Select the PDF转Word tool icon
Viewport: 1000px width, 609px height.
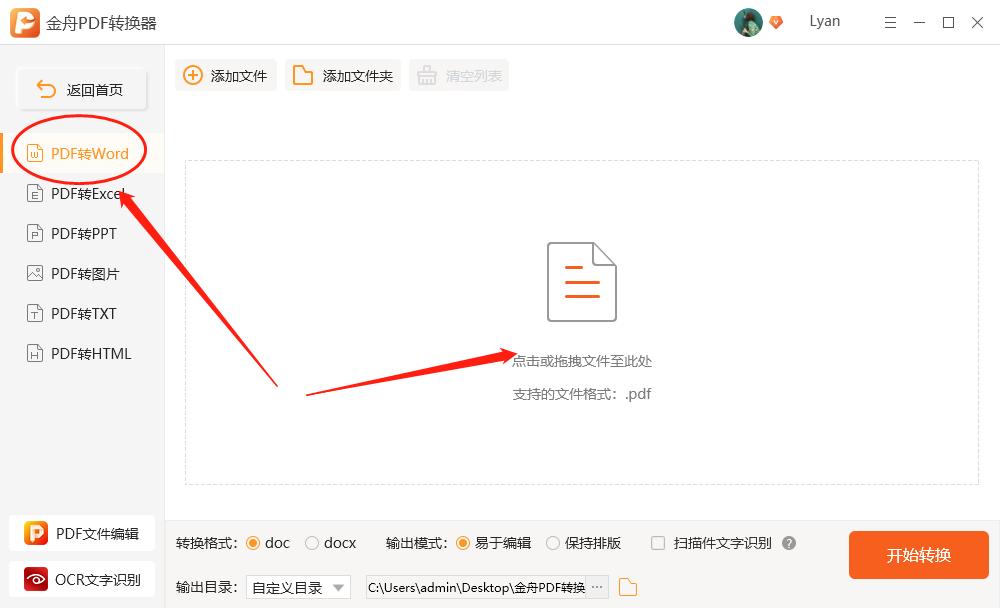click(x=37, y=153)
